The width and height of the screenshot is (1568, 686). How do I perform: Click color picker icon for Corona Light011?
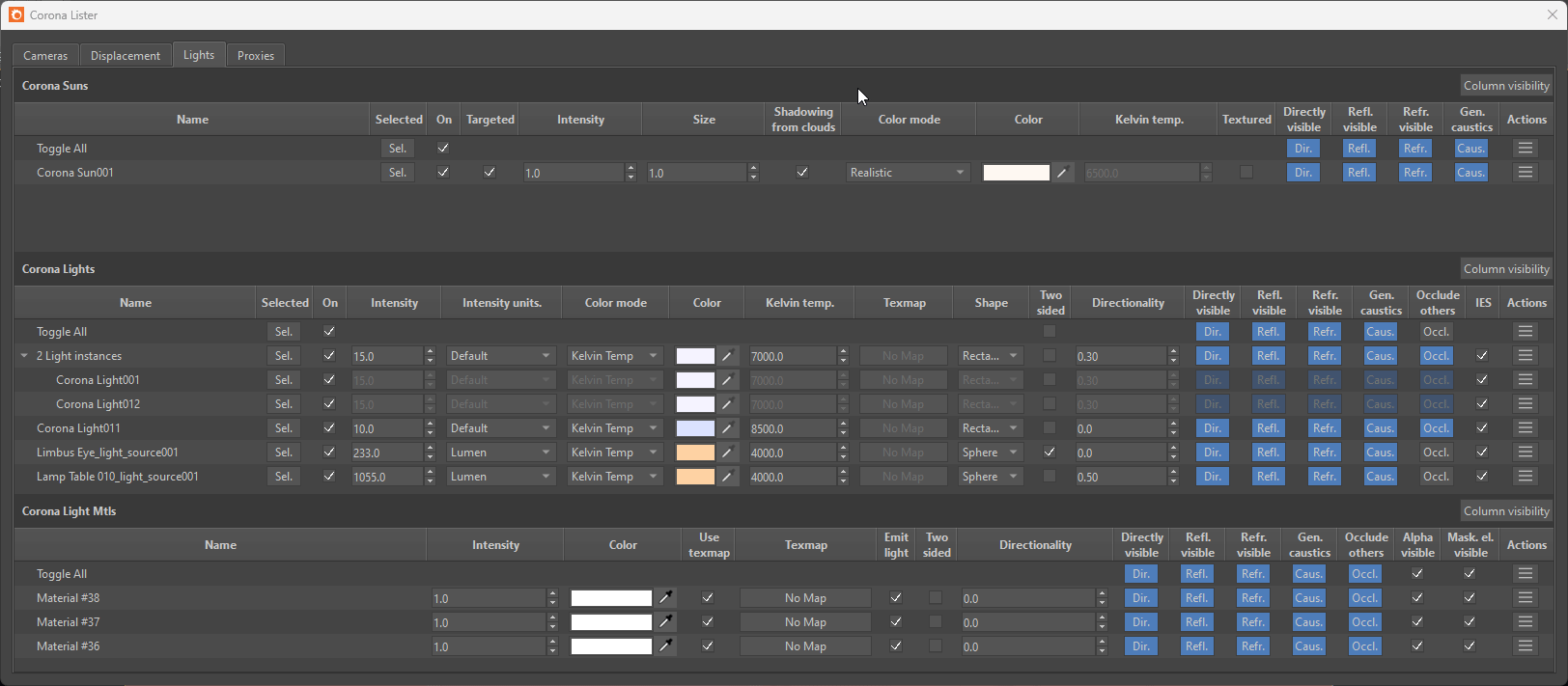[727, 428]
